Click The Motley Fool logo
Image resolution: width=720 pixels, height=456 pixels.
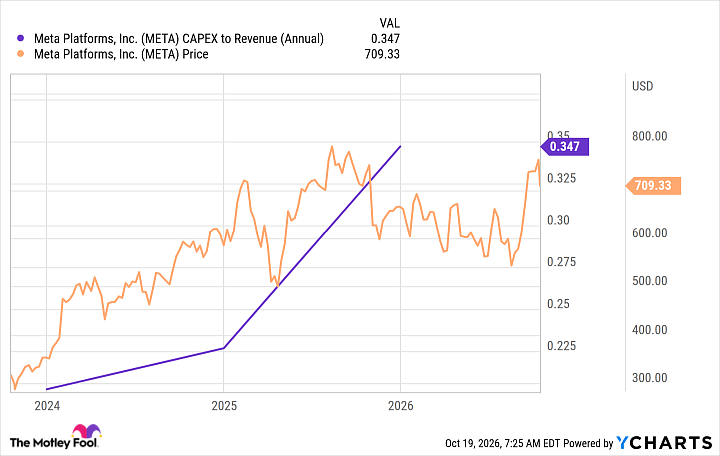point(55,437)
